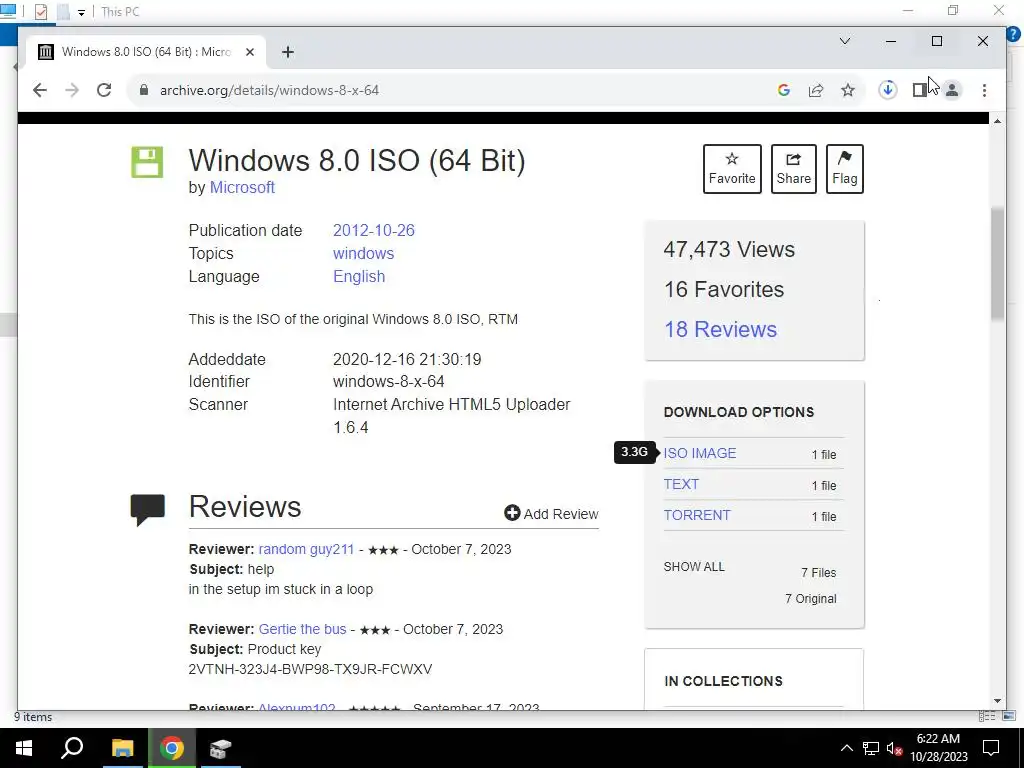Click the Chrome taskbar icon
This screenshot has height=768, width=1024.
point(171,748)
